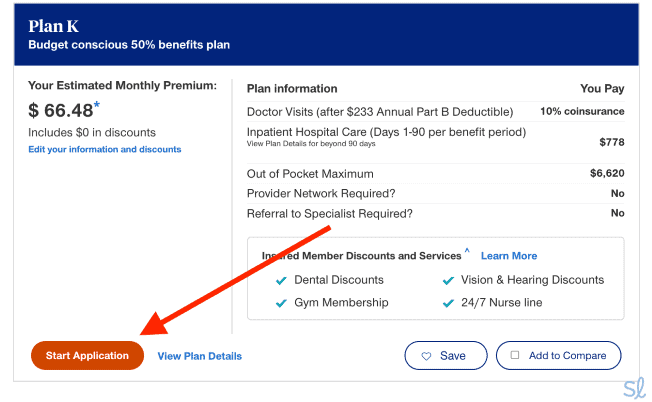Click the Doctor Visits row text
Image resolution: width=652 pixels, height=402 pixels.
tap(380, 112)
